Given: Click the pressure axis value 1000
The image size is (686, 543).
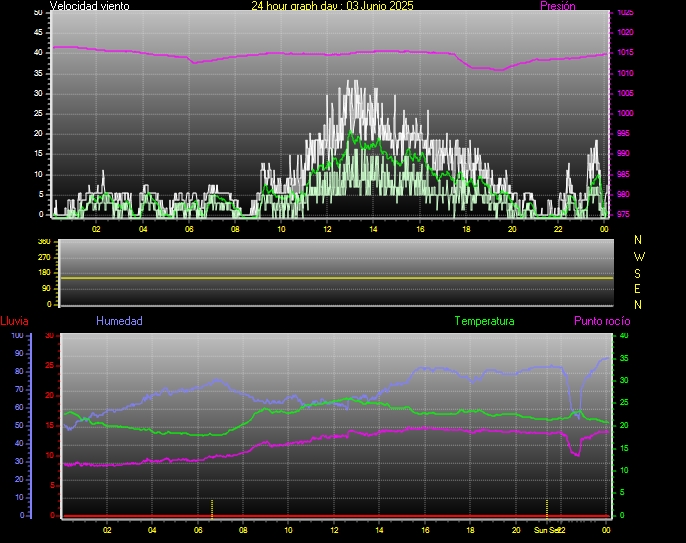Looking at the screenshot, I should pos(625,113).
